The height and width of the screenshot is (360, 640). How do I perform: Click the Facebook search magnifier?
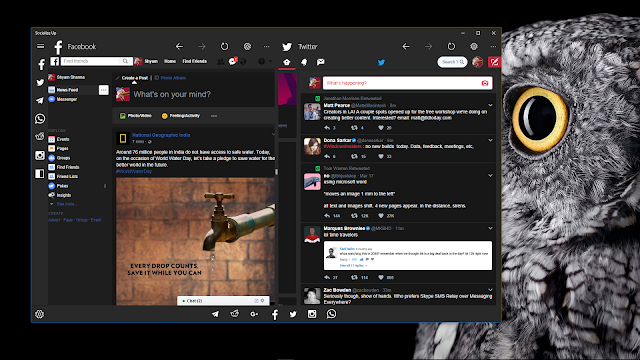[126, 61]
